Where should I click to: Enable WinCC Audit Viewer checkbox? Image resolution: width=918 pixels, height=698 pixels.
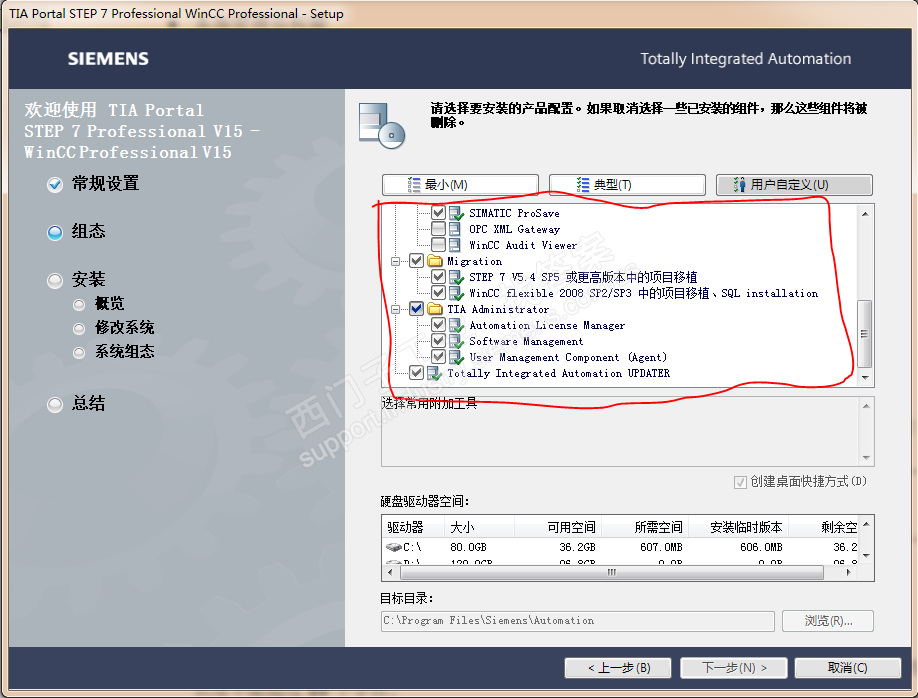(439, 244)
